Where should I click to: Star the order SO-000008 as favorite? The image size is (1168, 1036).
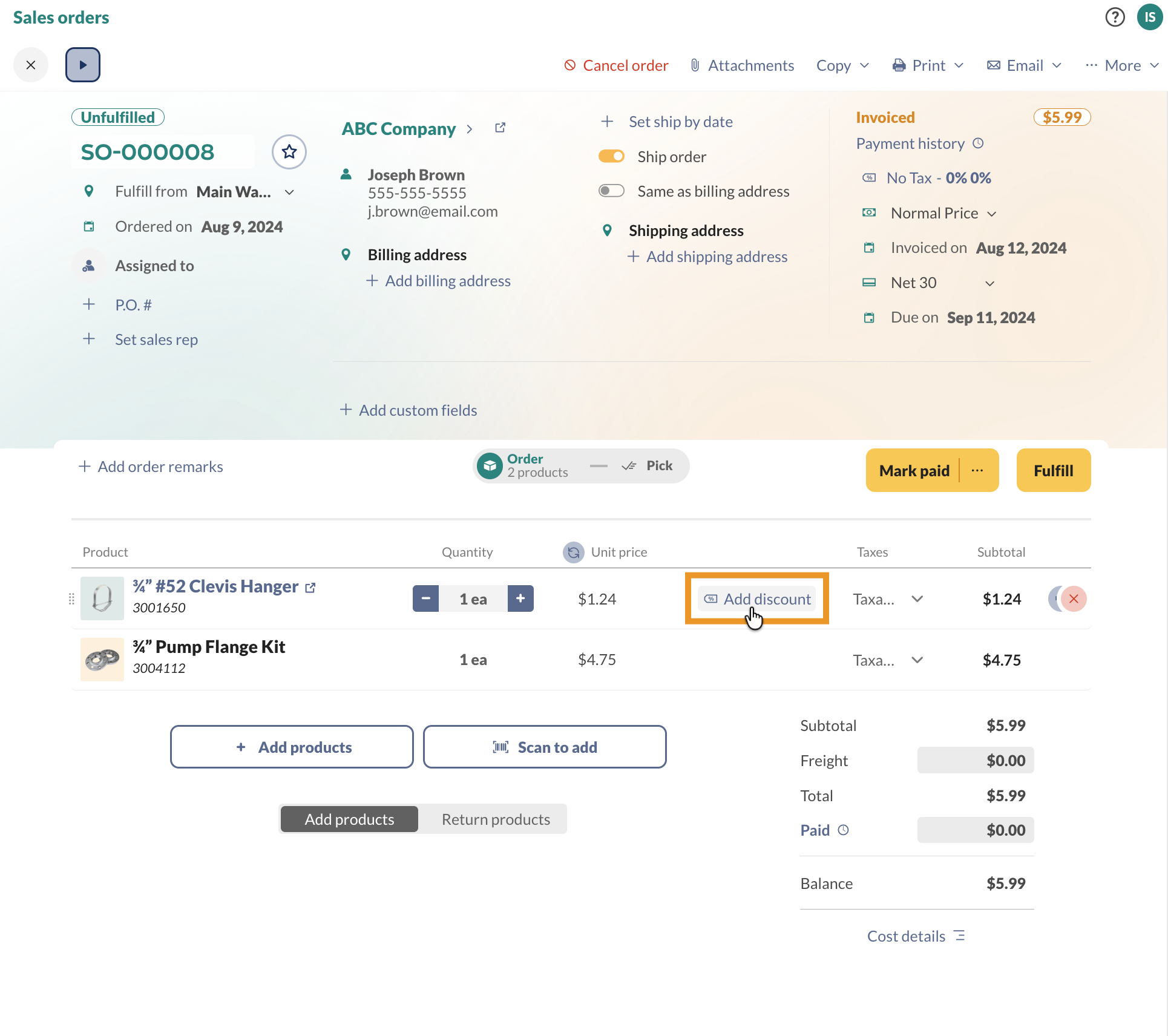[x=289, y=152]
